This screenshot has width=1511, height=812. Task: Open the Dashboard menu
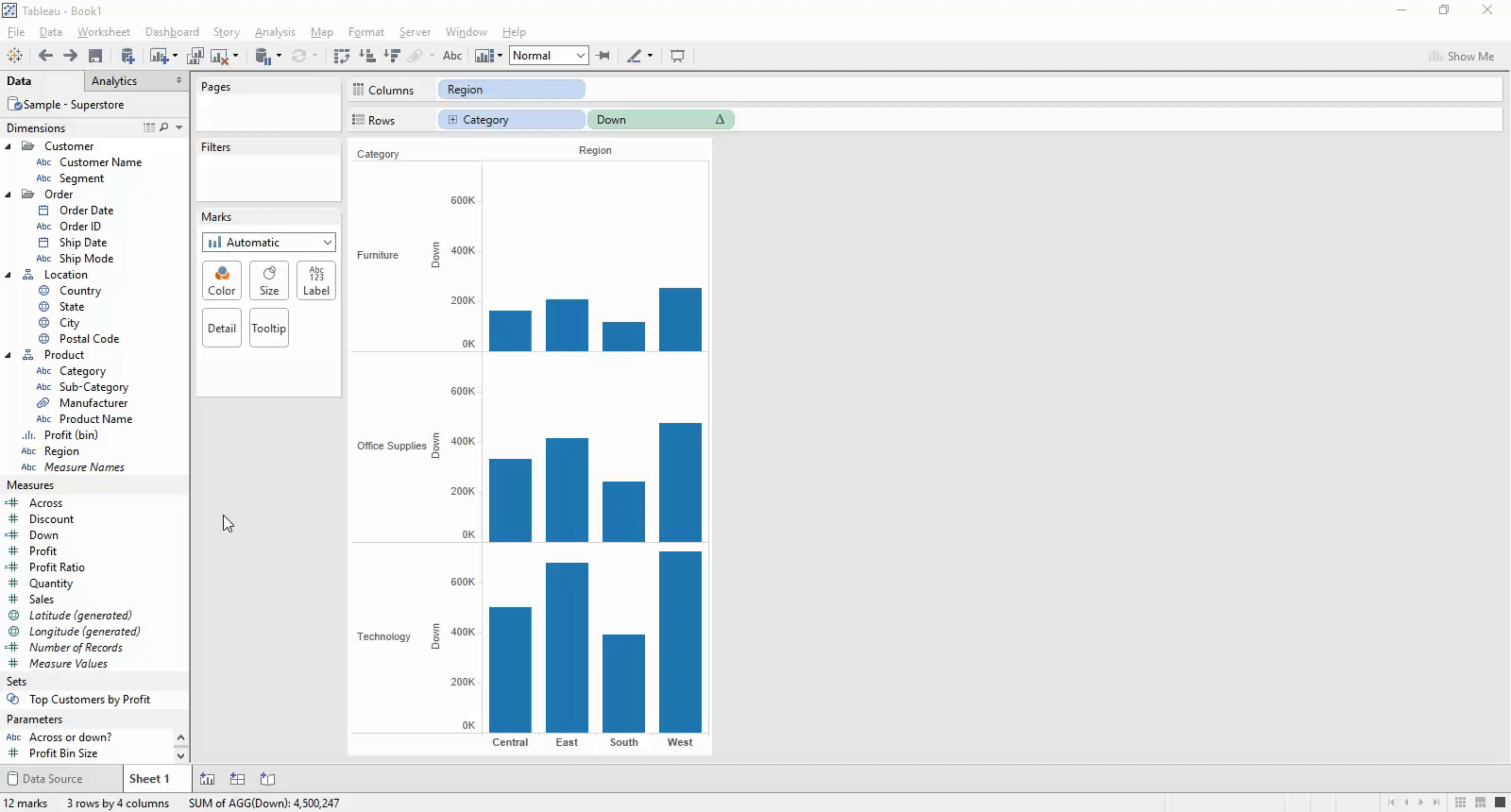(172, 32)
